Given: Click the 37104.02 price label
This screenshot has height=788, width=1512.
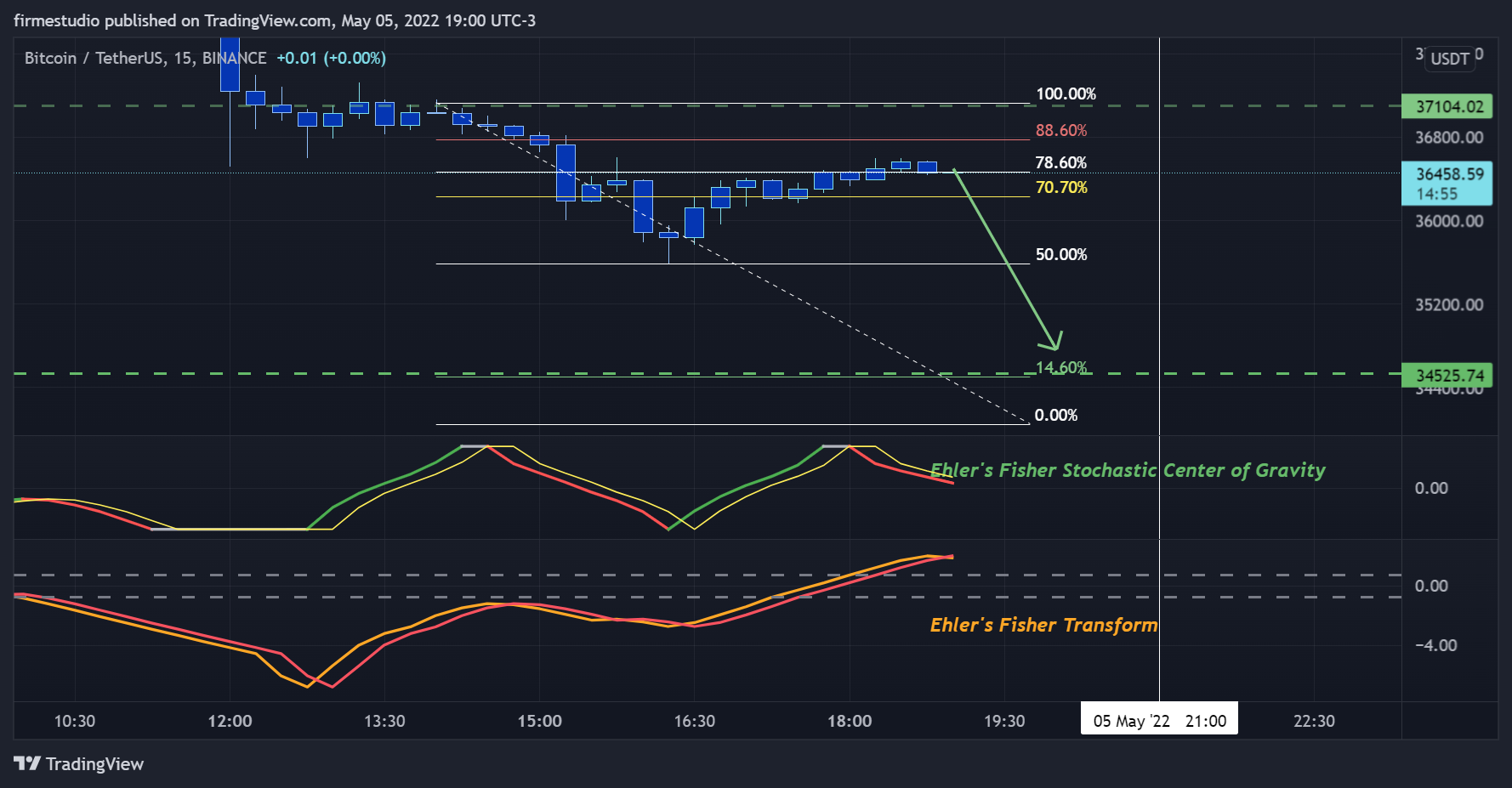Looking at the screenshot, I should [x=1447, y=106].
